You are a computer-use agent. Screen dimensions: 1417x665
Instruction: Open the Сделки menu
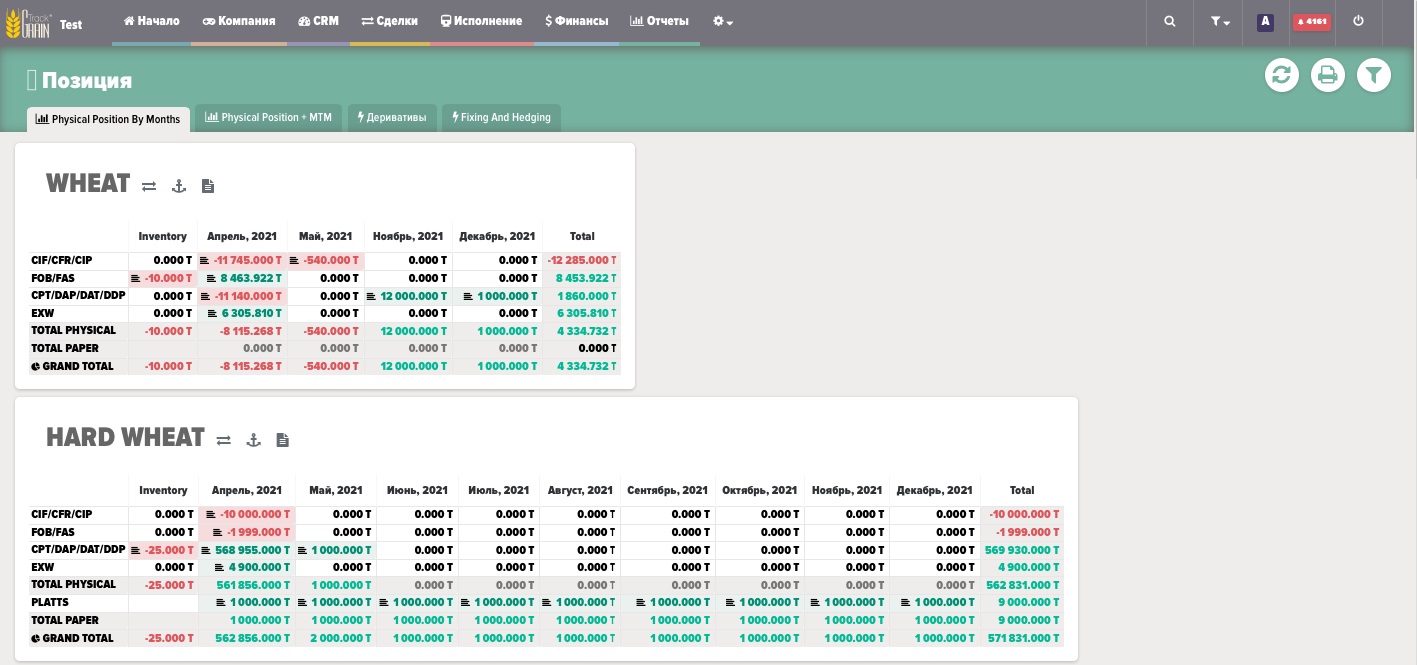pyautogui.click(x=390, y=21)
